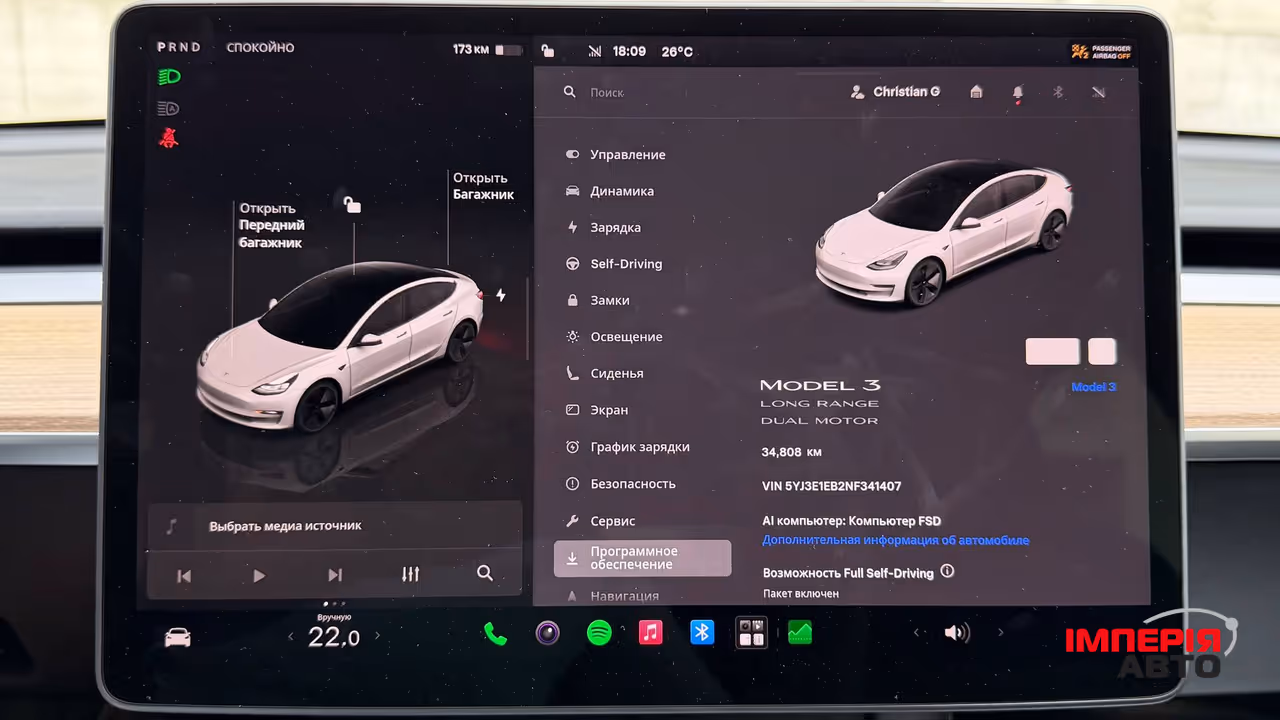Viewport: 1280px width, 720px height.
Task: Open the green energy chart app
Action: pyautogui.click(x=800, y=633)
